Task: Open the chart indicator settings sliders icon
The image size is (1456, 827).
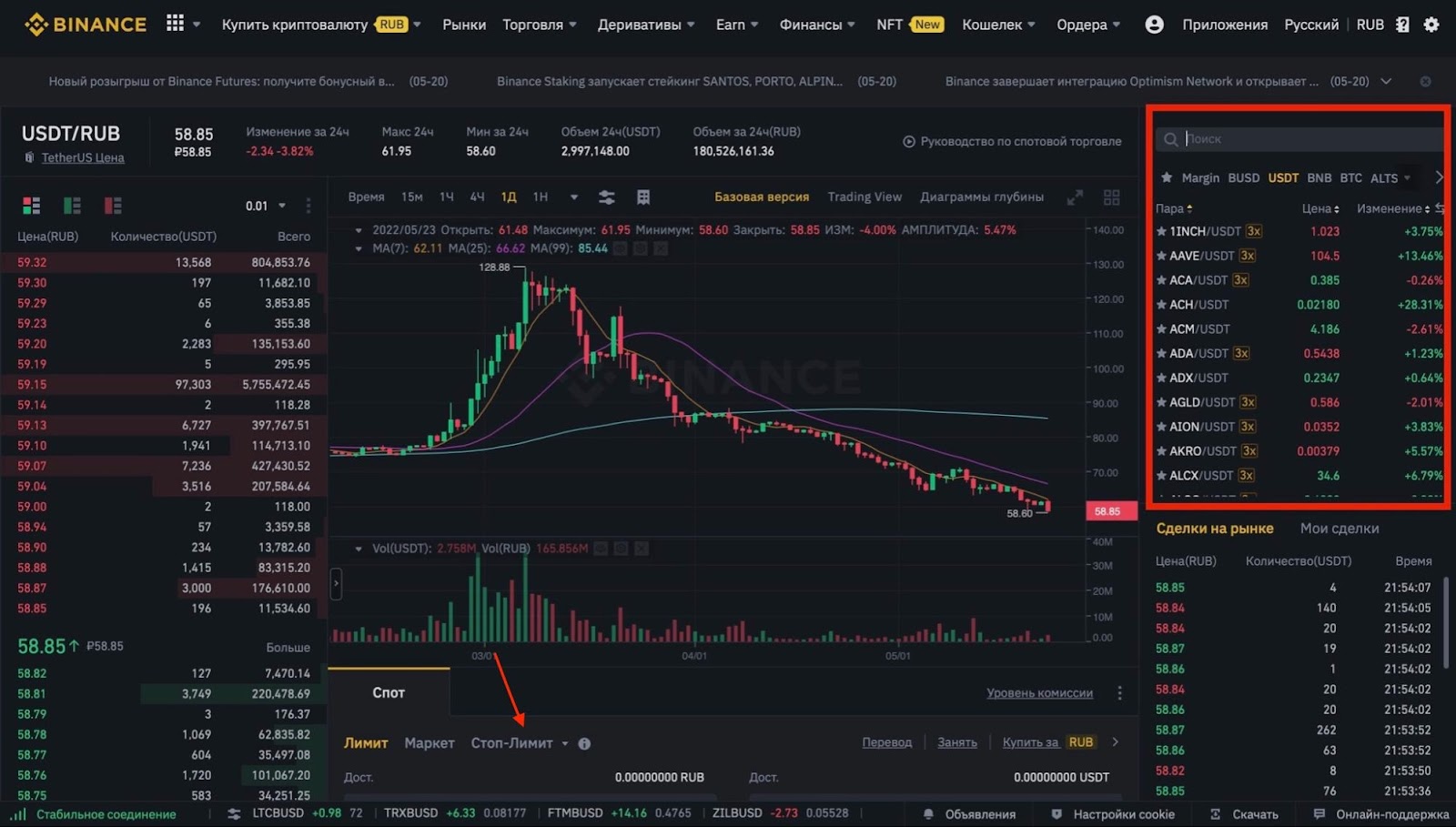Action: click(x=607, y=197)
